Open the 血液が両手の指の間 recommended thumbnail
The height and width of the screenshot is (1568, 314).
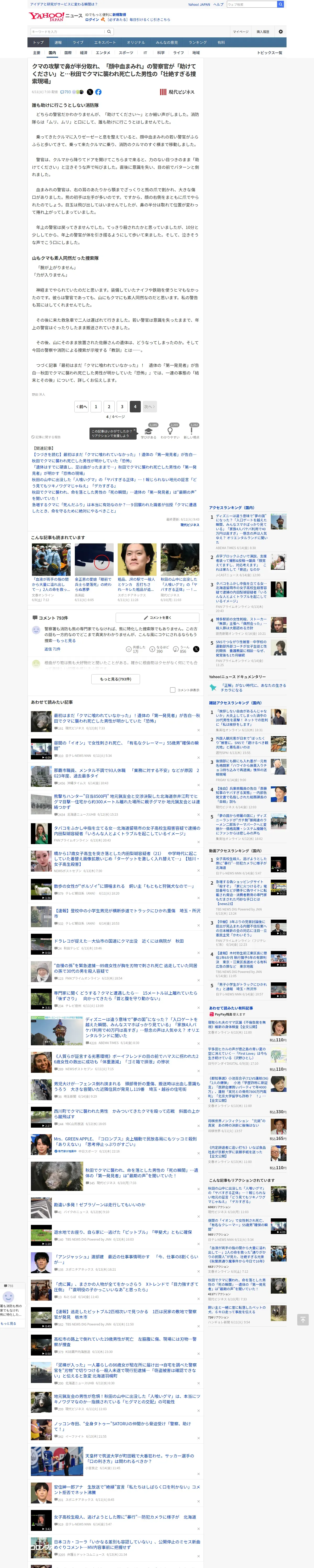pyautogui.click(x=51, y=560)
